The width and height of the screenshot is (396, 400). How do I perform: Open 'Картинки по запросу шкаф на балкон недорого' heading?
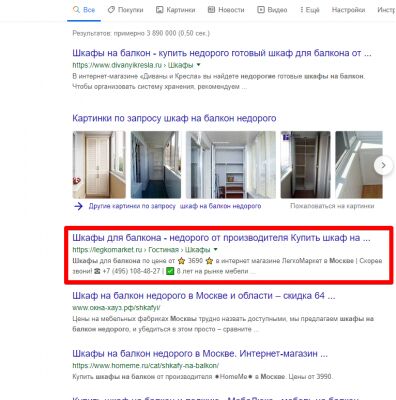[174, 118]
